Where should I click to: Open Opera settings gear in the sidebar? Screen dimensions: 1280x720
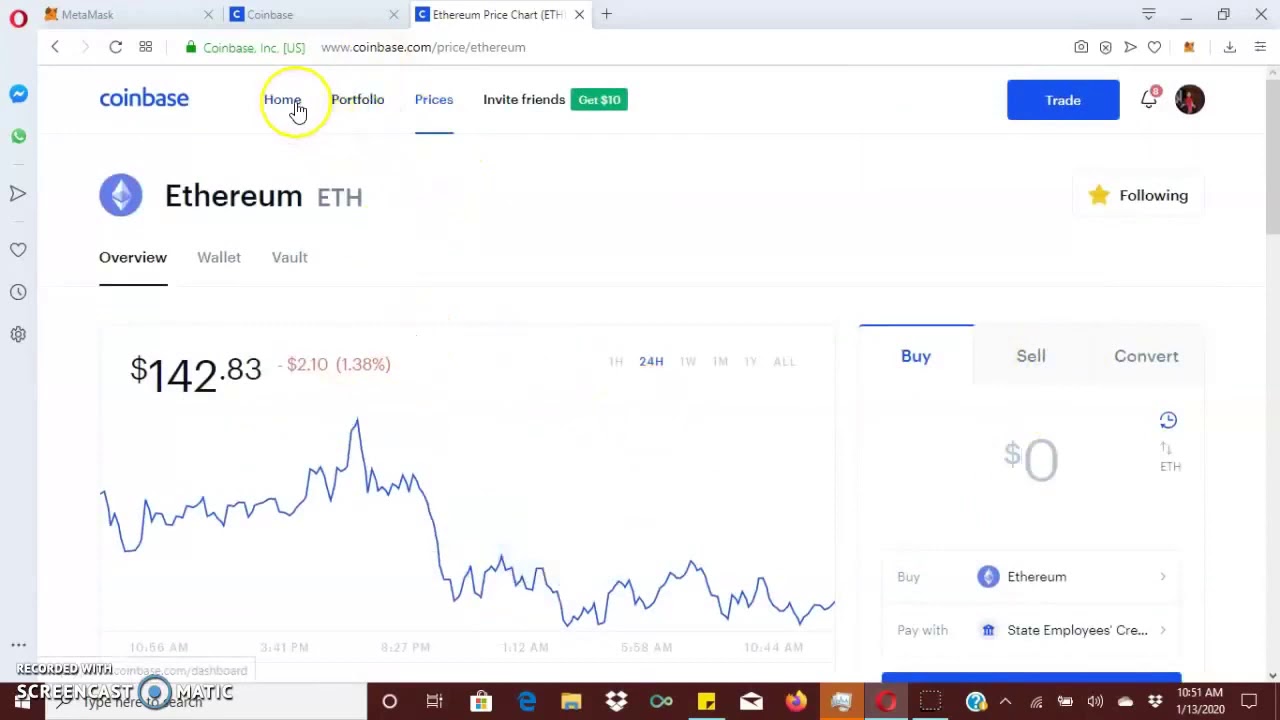18,335
